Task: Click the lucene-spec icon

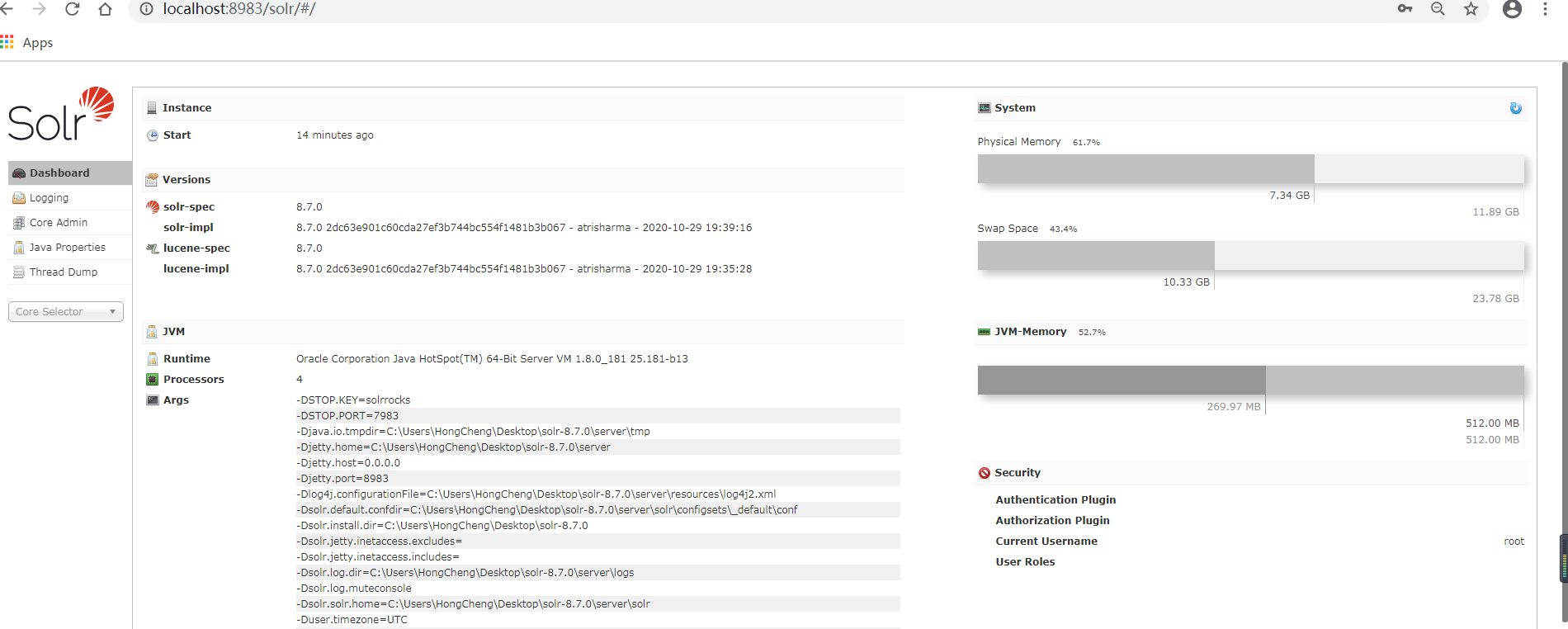Action: 153,248
